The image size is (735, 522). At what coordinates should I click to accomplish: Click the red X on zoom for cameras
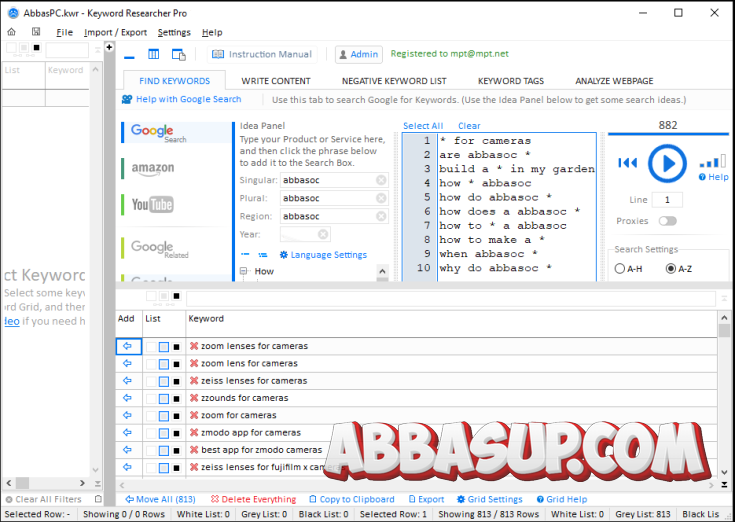(x=194, y=415)
